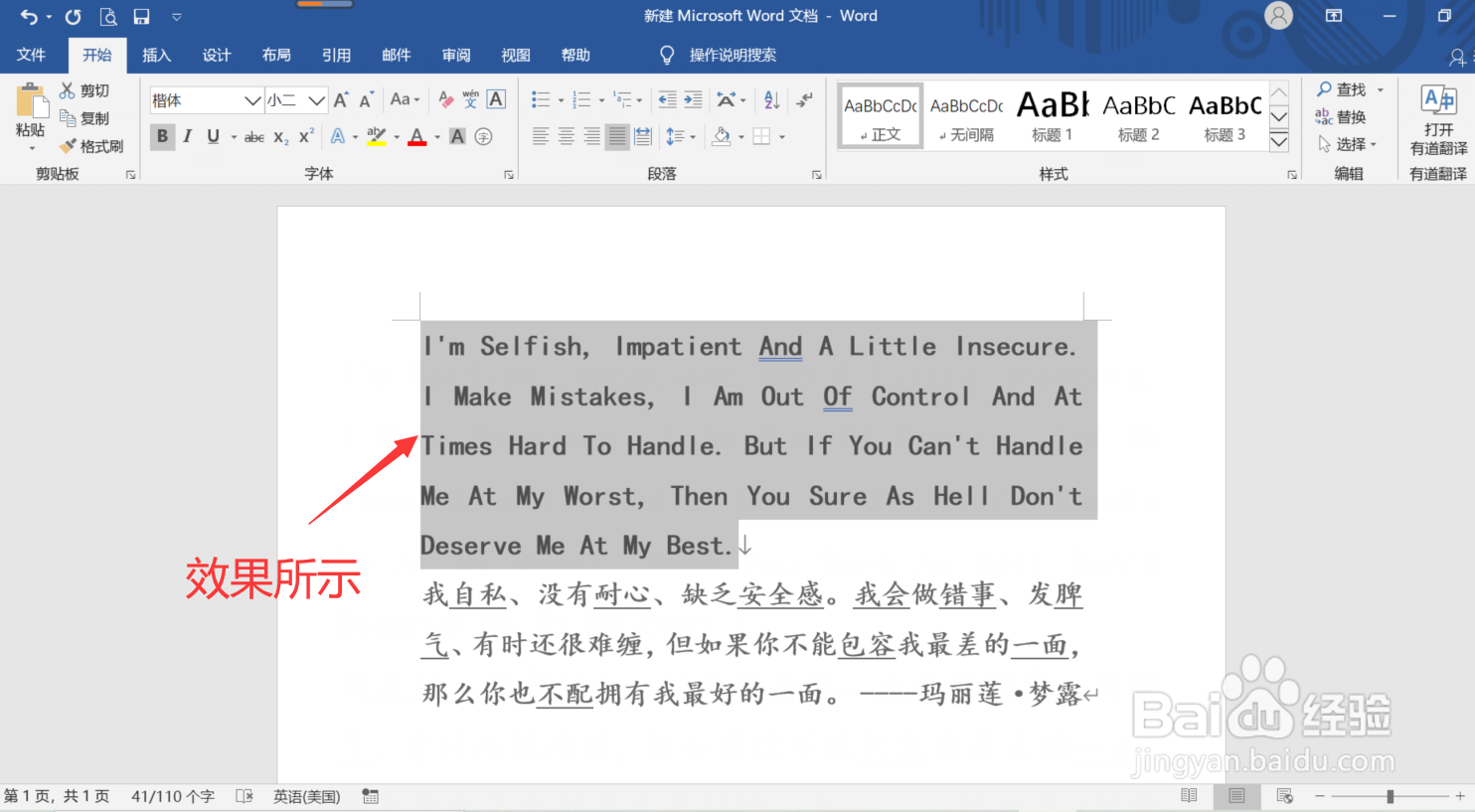Click the Save icon on quick access toolbar
1475x812 pixels.
141,16
